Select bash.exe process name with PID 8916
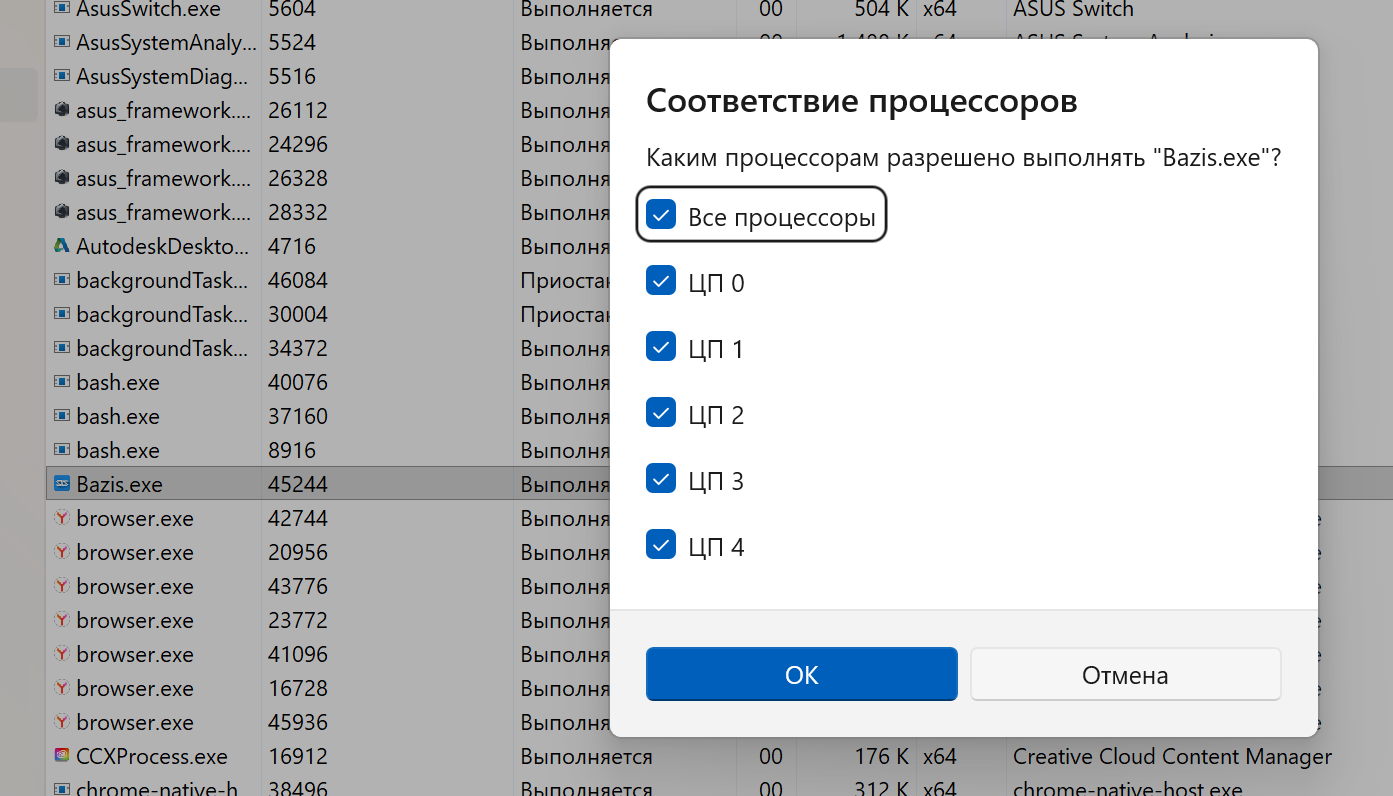This screenshot has height=796, width=1393. point(118,450)
